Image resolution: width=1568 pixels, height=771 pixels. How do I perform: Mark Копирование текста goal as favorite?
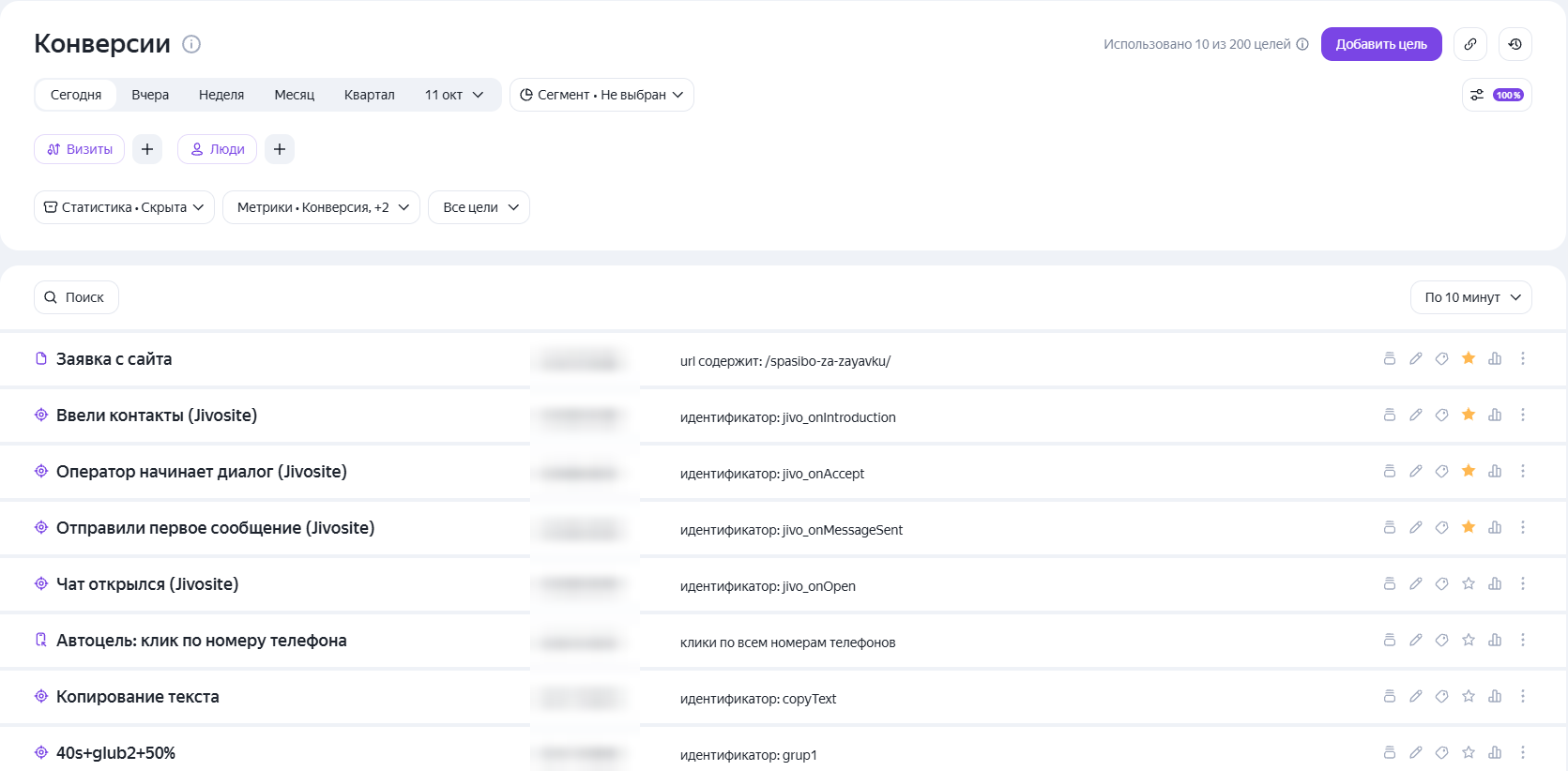pos(1468,695)
